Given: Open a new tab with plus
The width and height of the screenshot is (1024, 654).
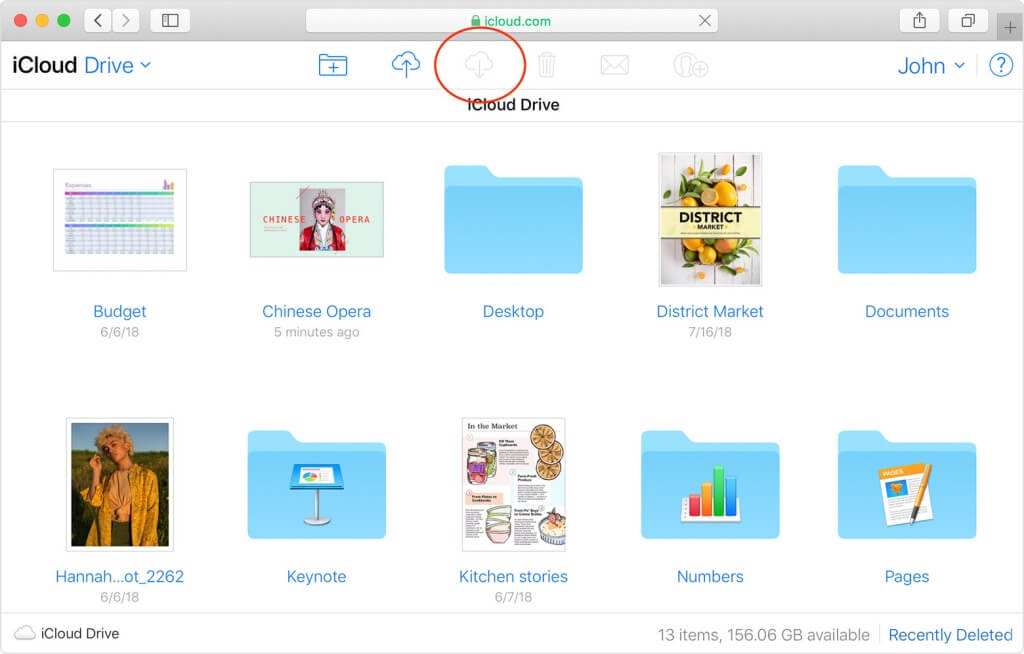Looking at the screenshot, I should coord(1010,27).
